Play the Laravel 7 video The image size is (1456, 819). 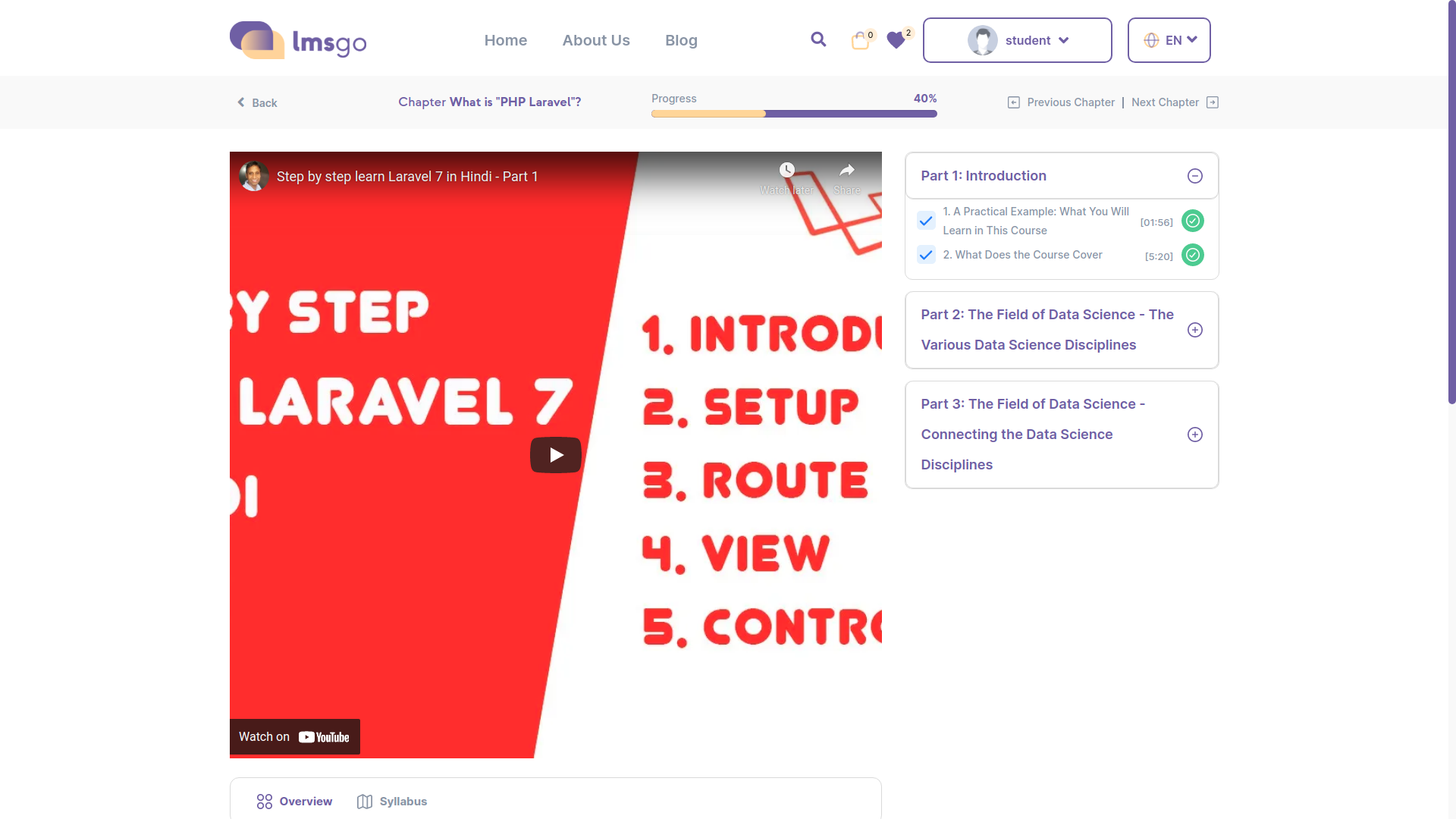click(556, 455)
